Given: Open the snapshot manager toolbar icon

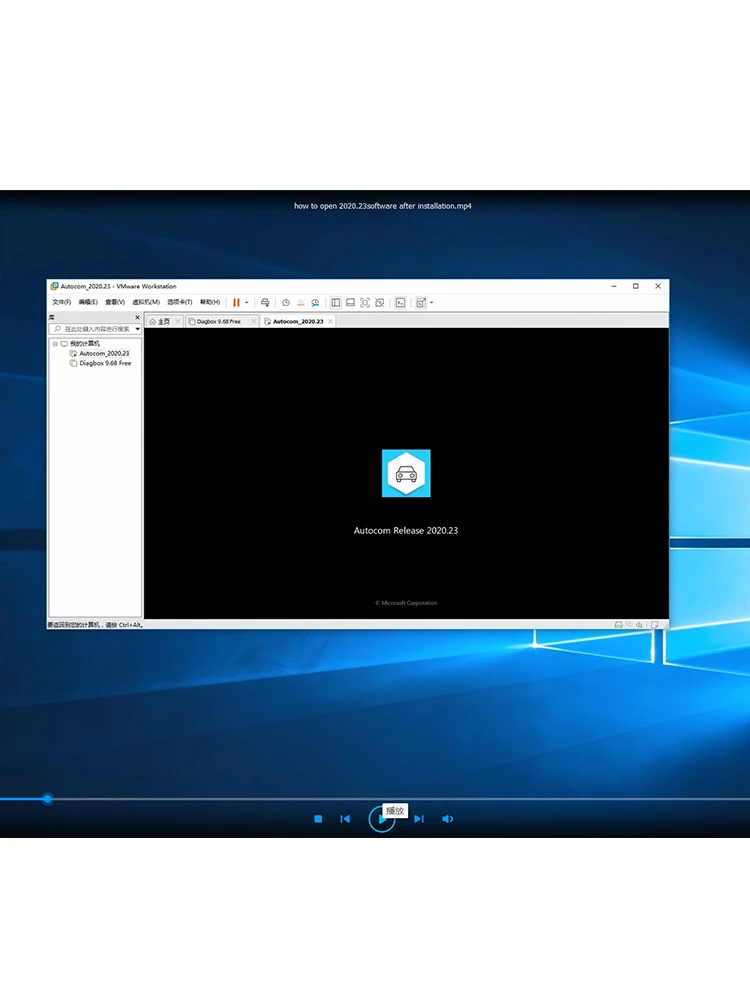Looking at the screenshot, I should pos(315,303).
